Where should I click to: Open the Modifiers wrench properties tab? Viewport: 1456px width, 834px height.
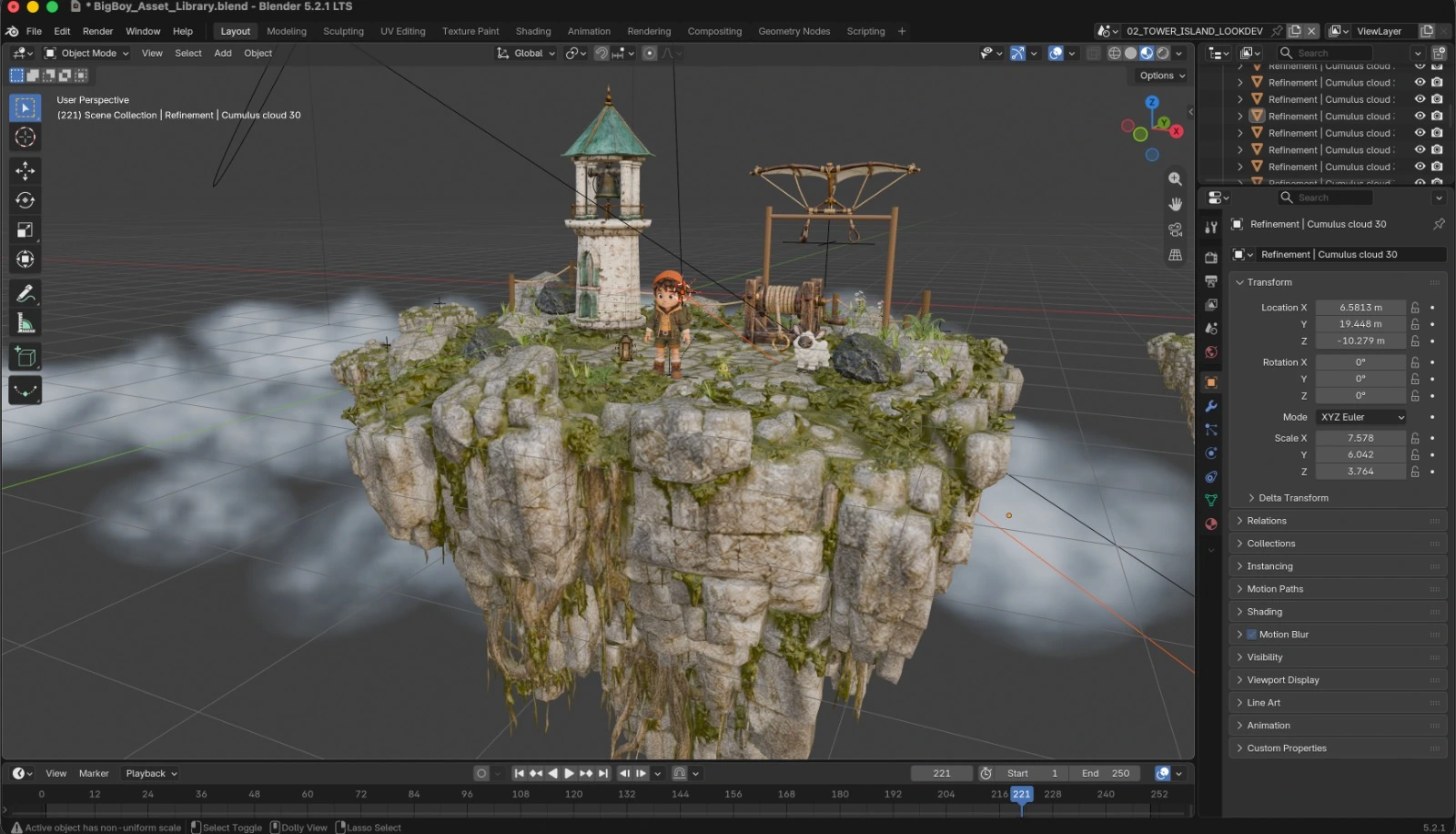tap(1211, 406)
